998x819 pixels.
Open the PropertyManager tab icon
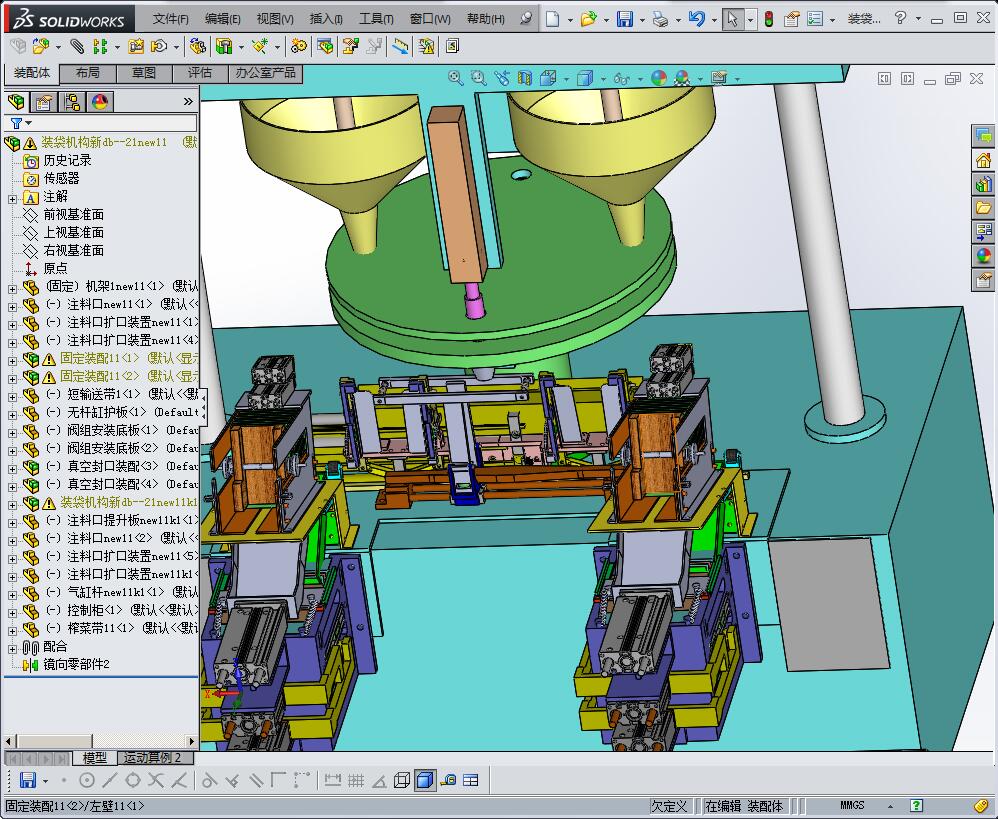click(44, 102)
